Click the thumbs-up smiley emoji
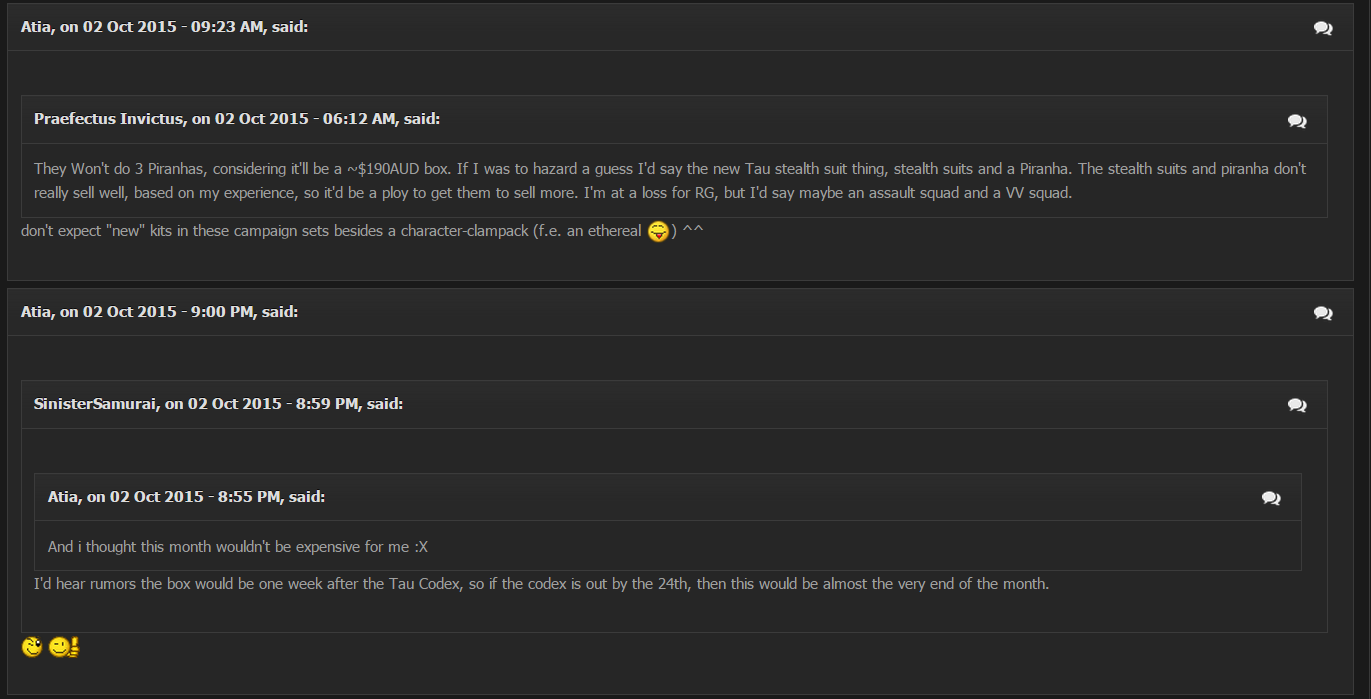The image size is (1371, 699). [63, 648]
